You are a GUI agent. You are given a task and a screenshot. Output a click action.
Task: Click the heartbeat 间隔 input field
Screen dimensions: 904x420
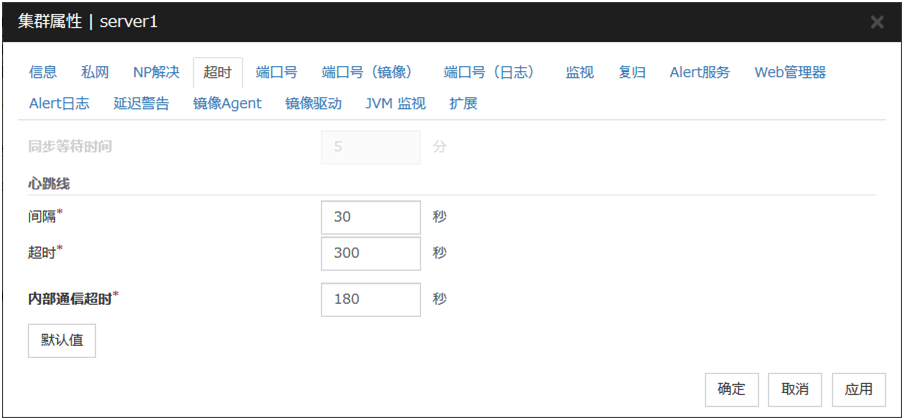371,217
